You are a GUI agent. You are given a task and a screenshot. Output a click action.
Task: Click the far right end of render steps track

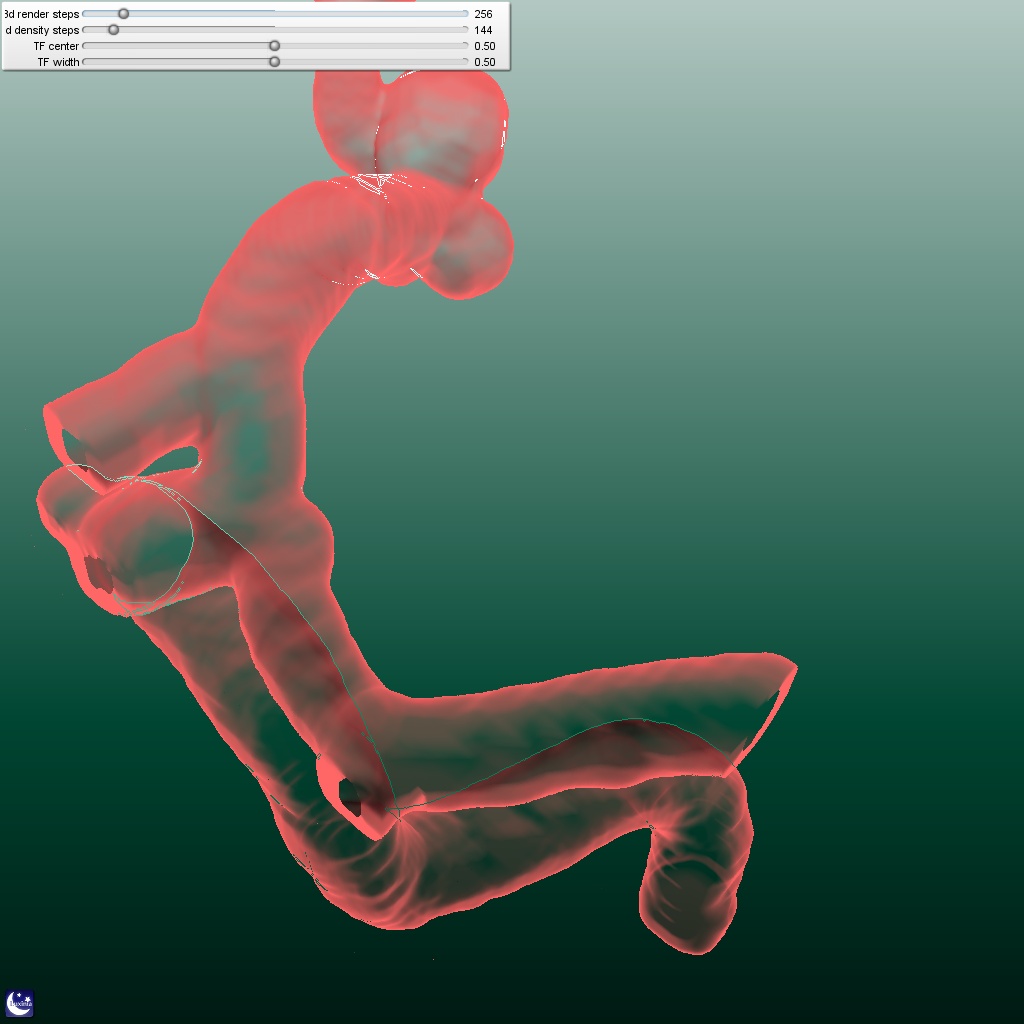(x=465, y=14)
